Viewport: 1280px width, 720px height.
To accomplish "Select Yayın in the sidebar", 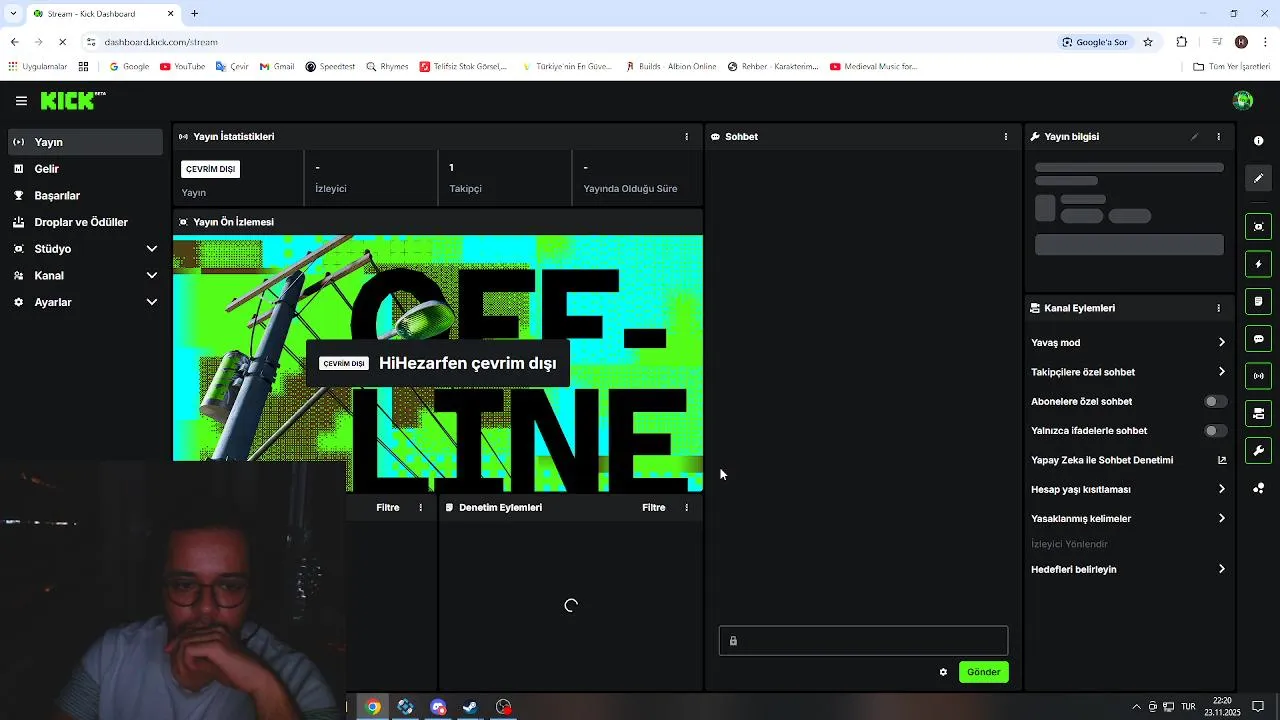I will [x=85, y=142].
